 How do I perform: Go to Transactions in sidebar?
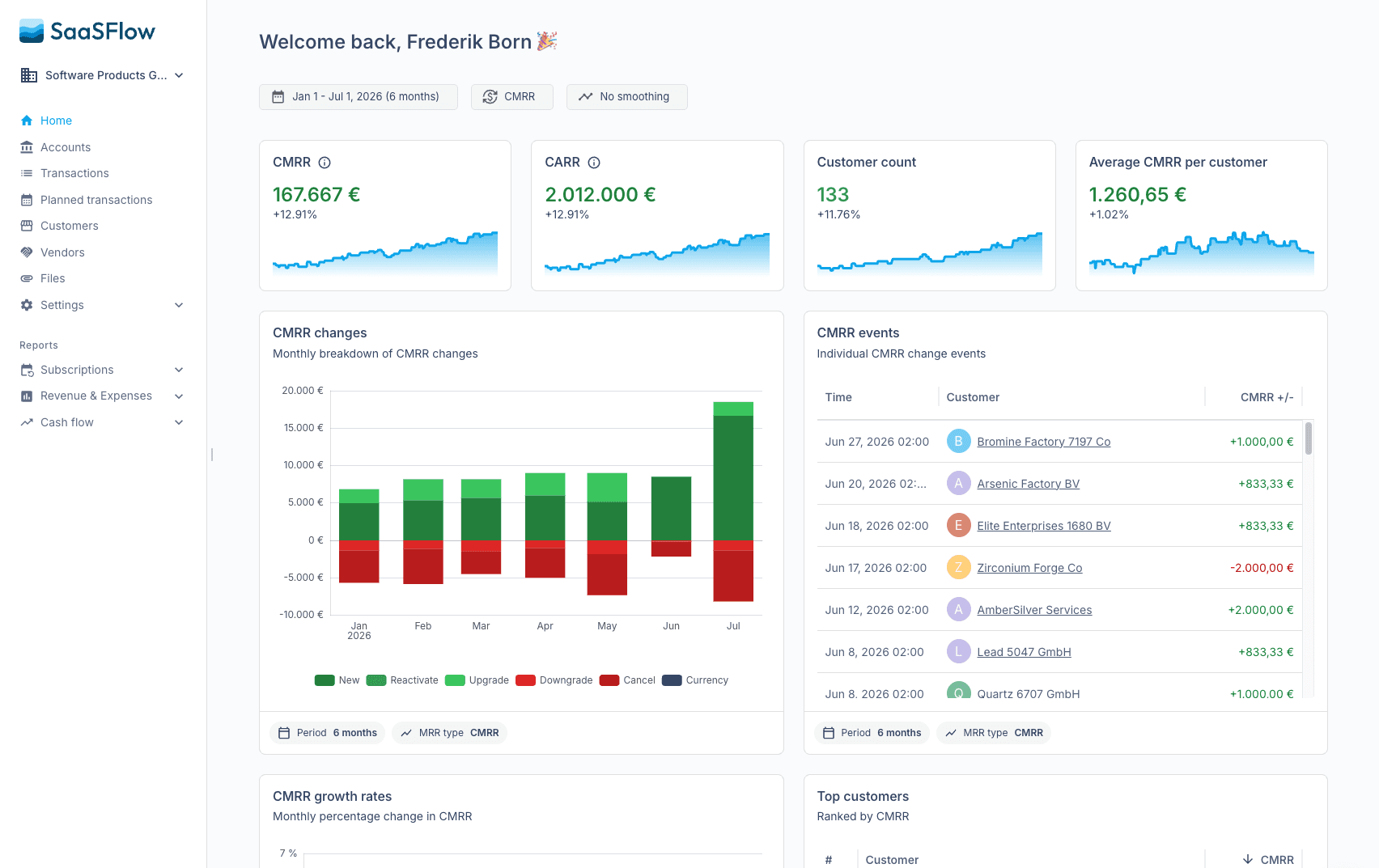click(x=74, y=173)
